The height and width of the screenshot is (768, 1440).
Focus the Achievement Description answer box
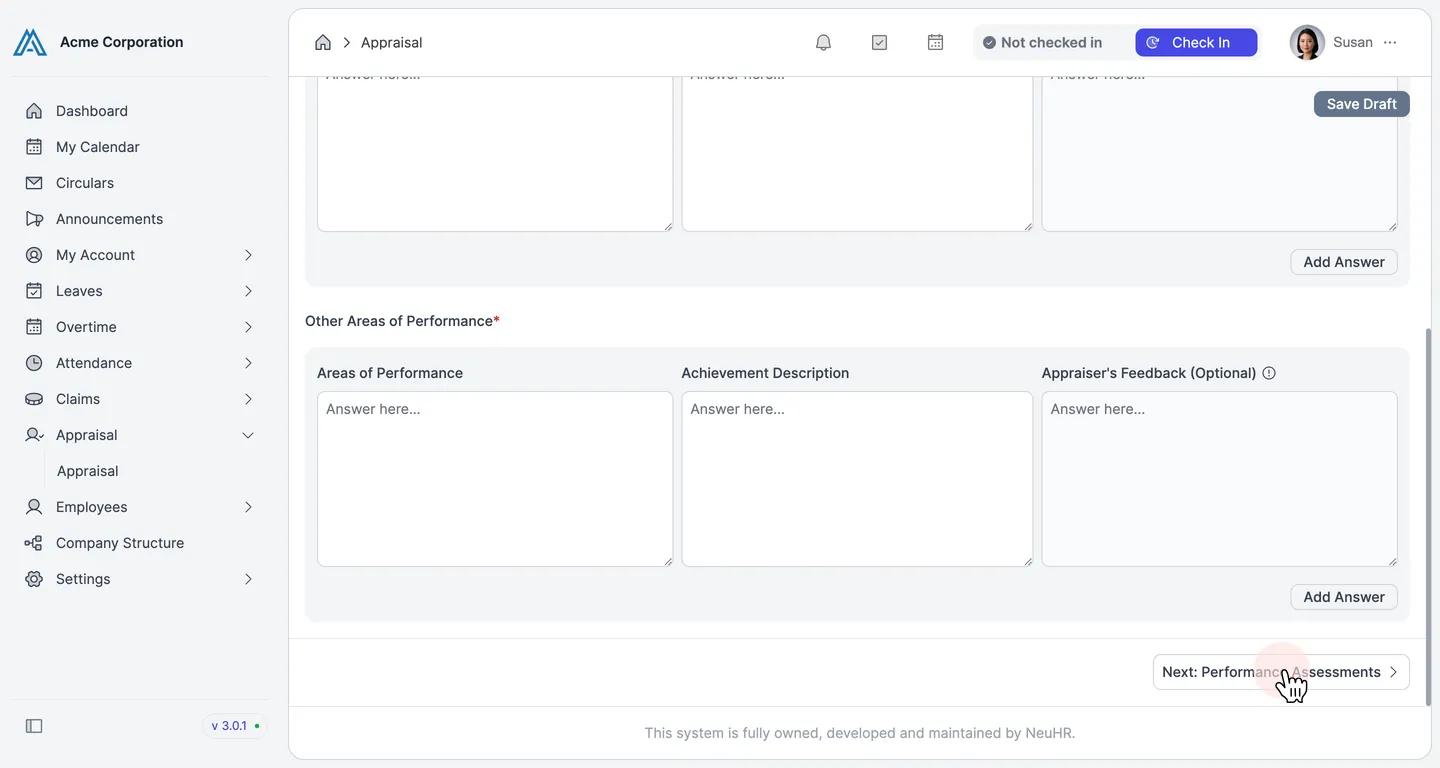(857, 479)
